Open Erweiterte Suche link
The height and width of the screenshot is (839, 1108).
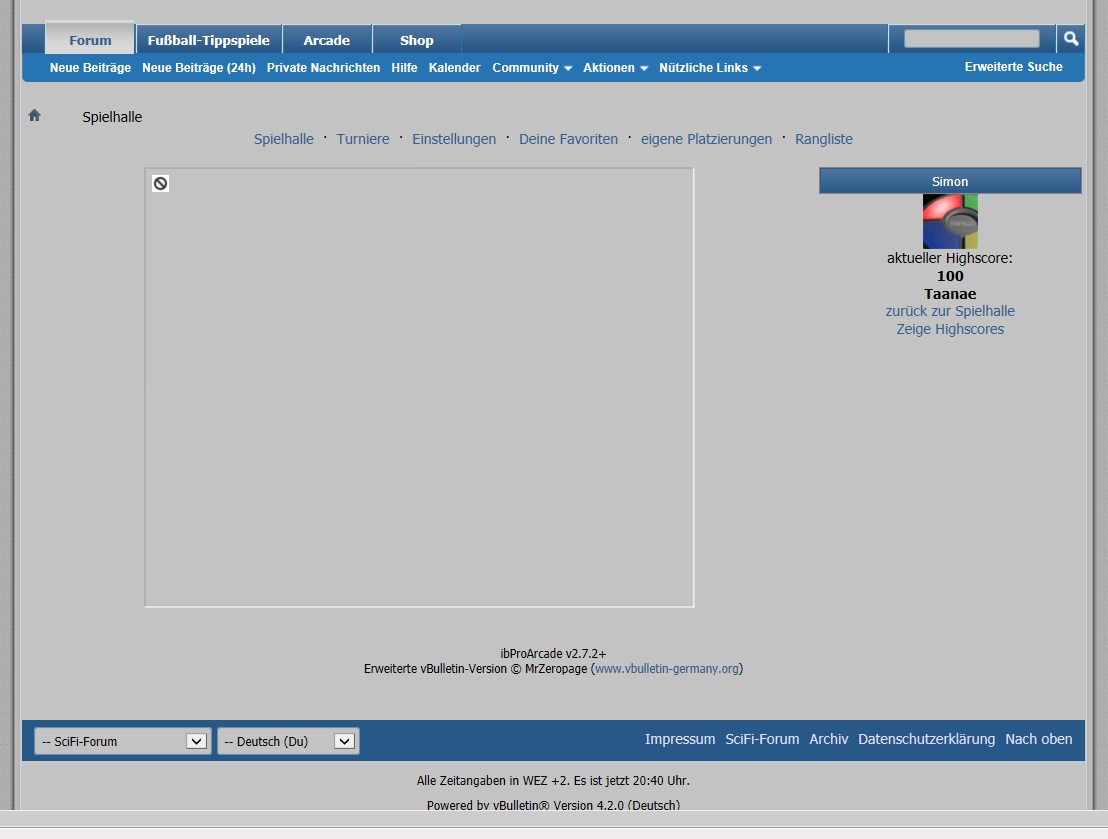point(1013,67)
